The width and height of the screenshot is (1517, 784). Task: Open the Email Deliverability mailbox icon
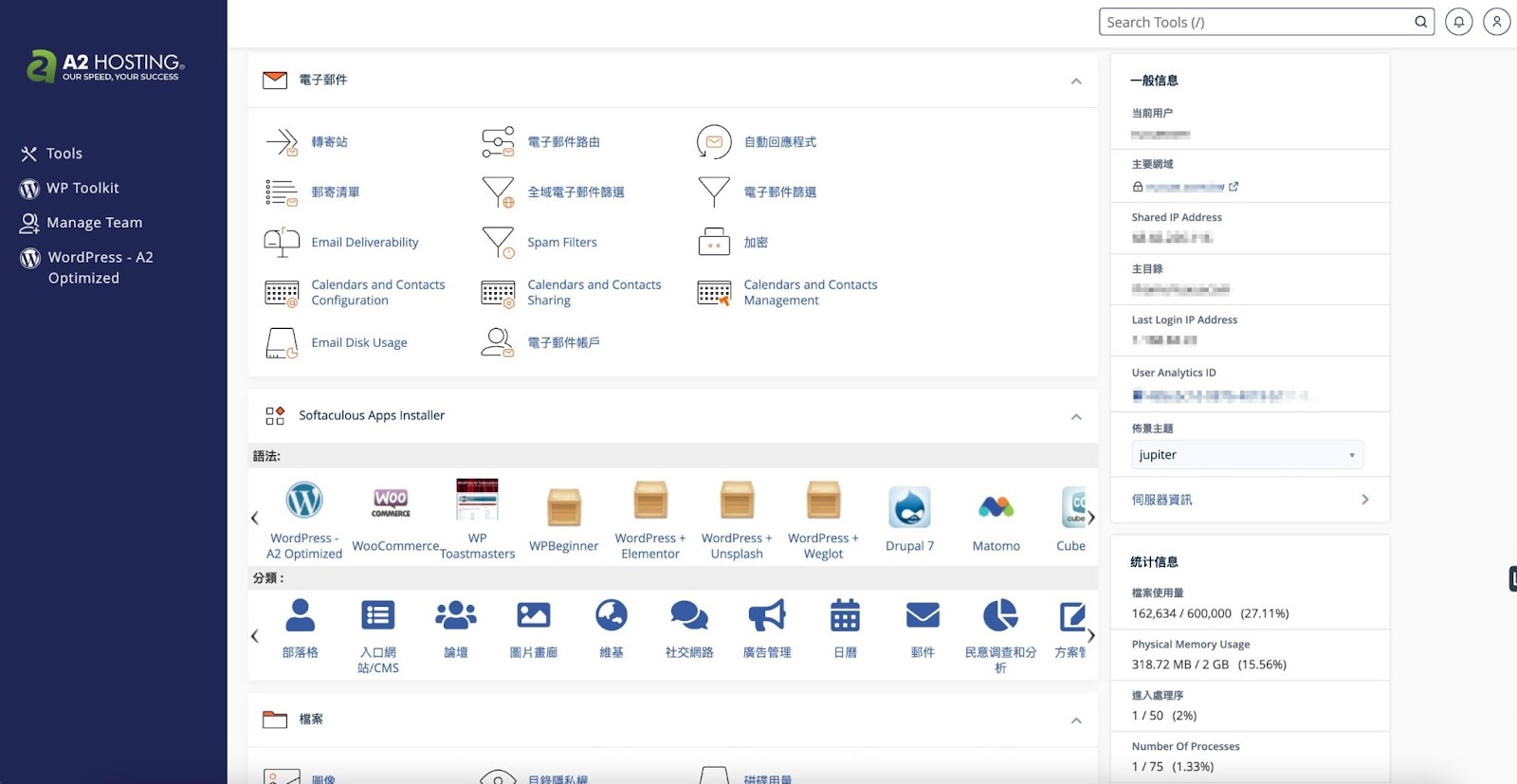282,243
